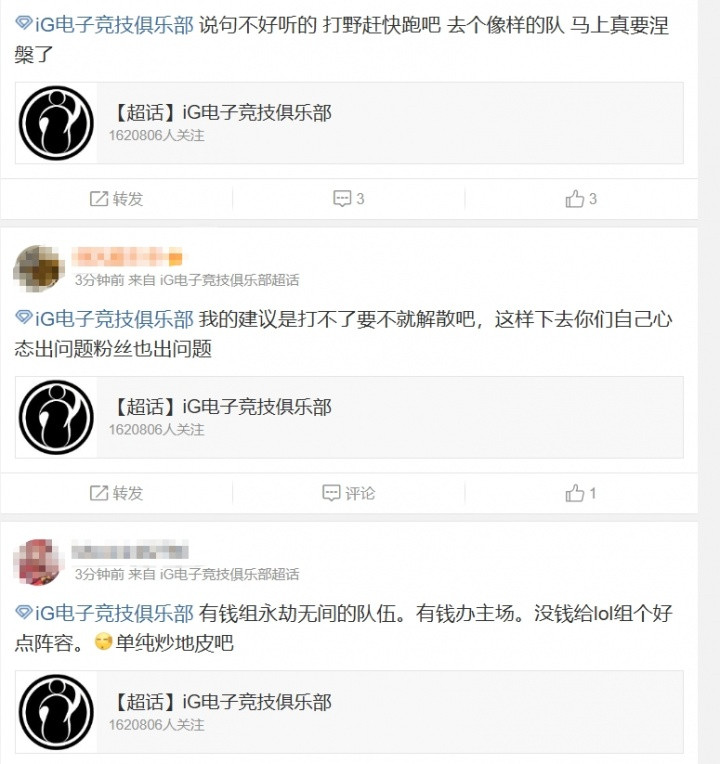Open the iG电子竞技俱乐部 topic link in the third post
The height and width of the screenshot is (764, 720).
pos(114,613)
